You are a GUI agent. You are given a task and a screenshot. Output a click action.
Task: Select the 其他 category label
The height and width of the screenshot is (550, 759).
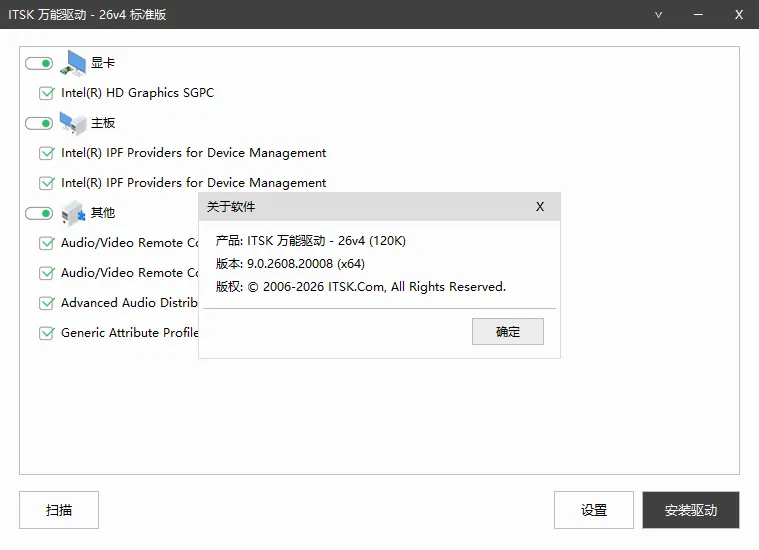[103, 213]
